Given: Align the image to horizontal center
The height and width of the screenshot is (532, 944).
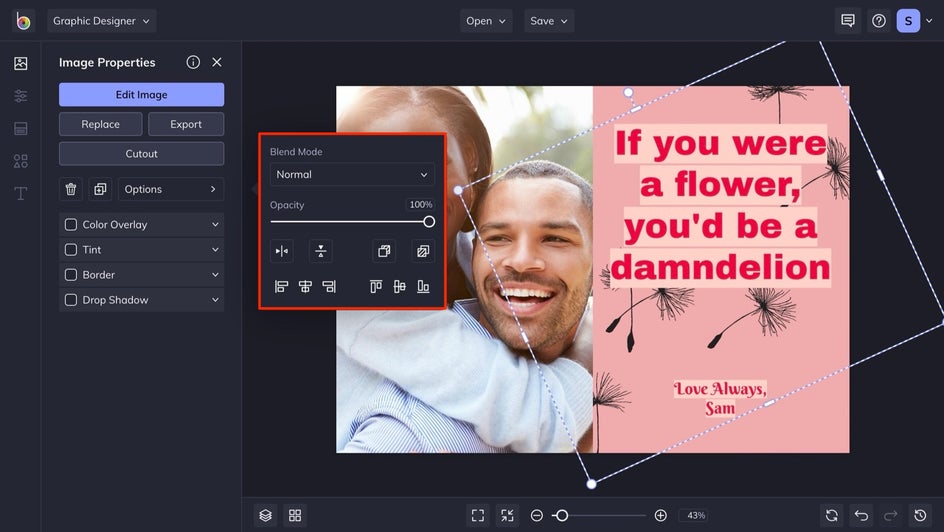Looking at the screenshot, I should coord(305,286).
